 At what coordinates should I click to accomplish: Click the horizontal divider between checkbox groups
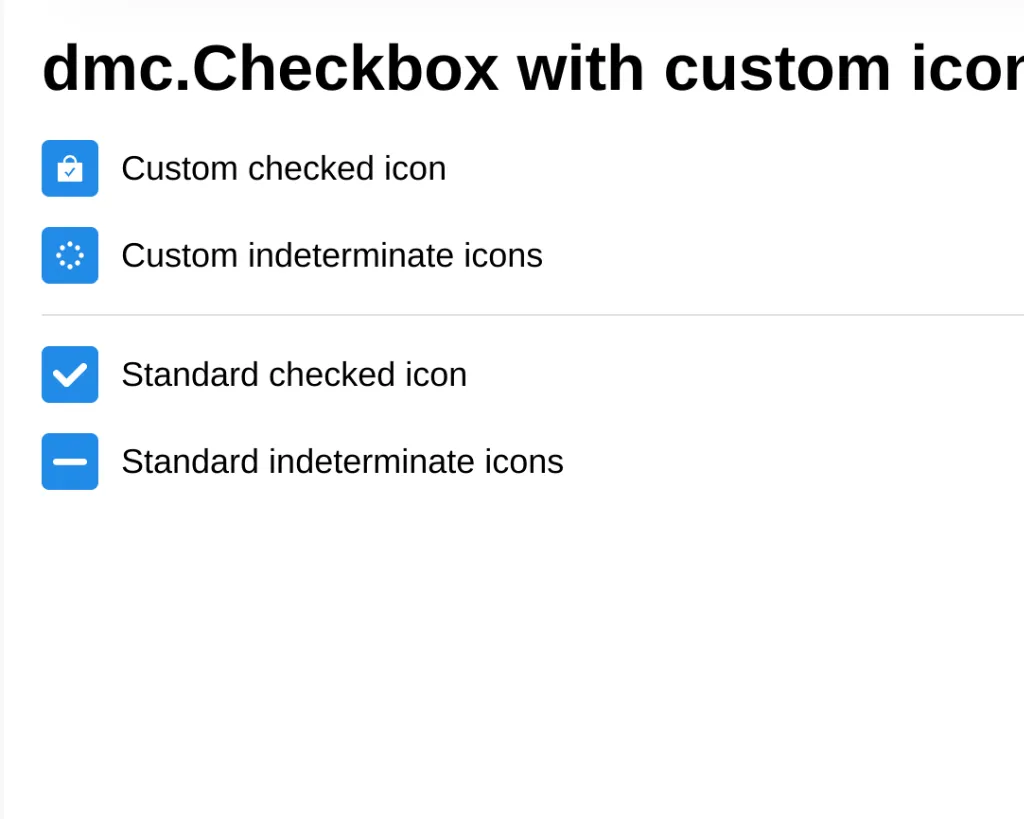point(532,315)
